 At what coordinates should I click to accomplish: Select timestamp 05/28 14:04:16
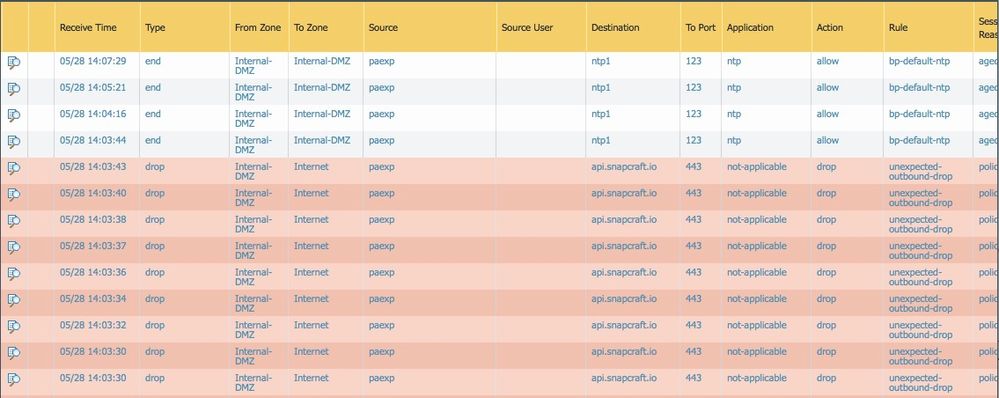tap(93, 114)
